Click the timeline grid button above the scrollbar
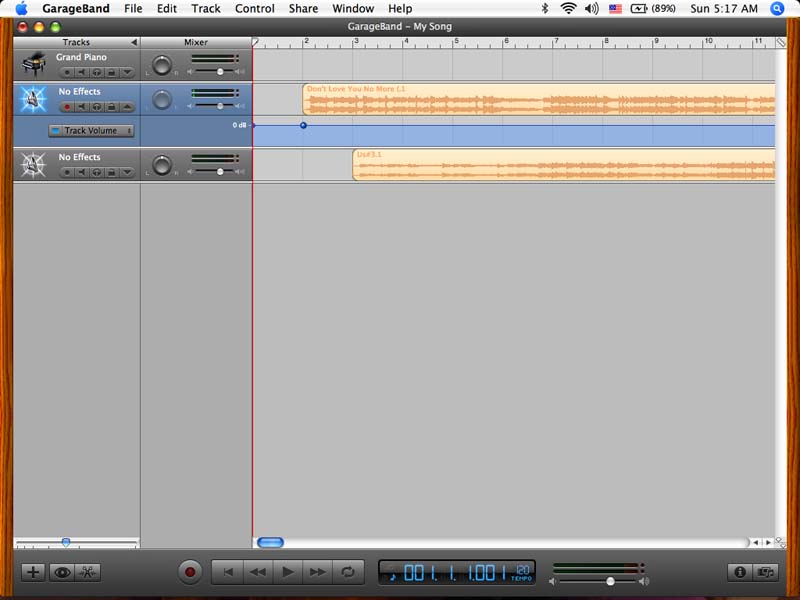This screenshot has width=800, height=600. tap(781, 42)
